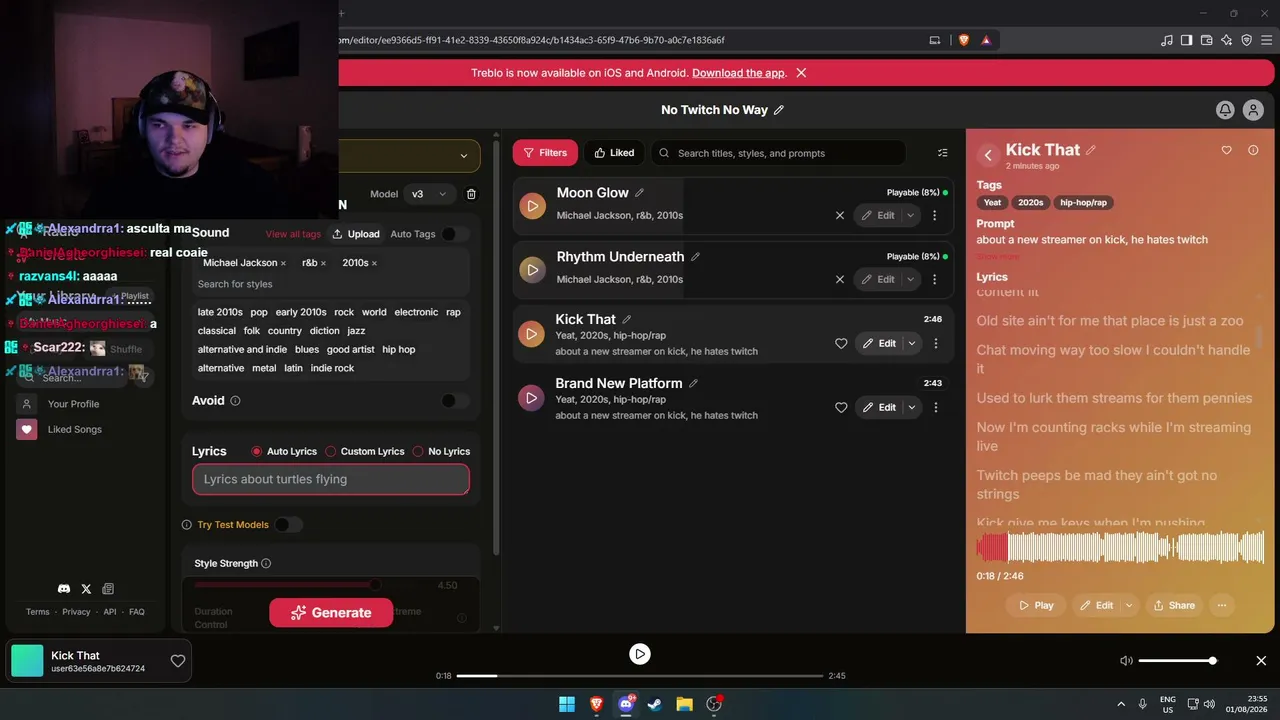The height and width of the screenshot is (720, 1280).
Task: Mute the player volume
Action: click(x=1126, y=661)
